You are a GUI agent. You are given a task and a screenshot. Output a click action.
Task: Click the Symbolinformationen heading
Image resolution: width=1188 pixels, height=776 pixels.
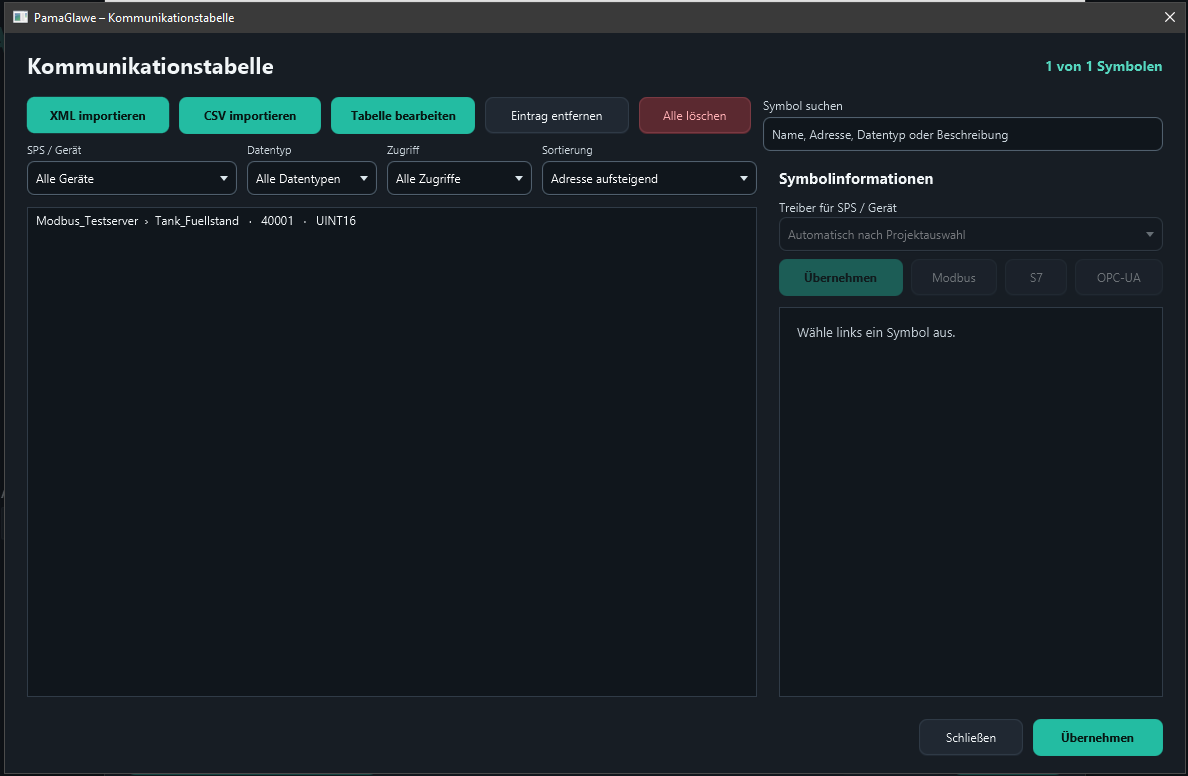pos(856,178)
